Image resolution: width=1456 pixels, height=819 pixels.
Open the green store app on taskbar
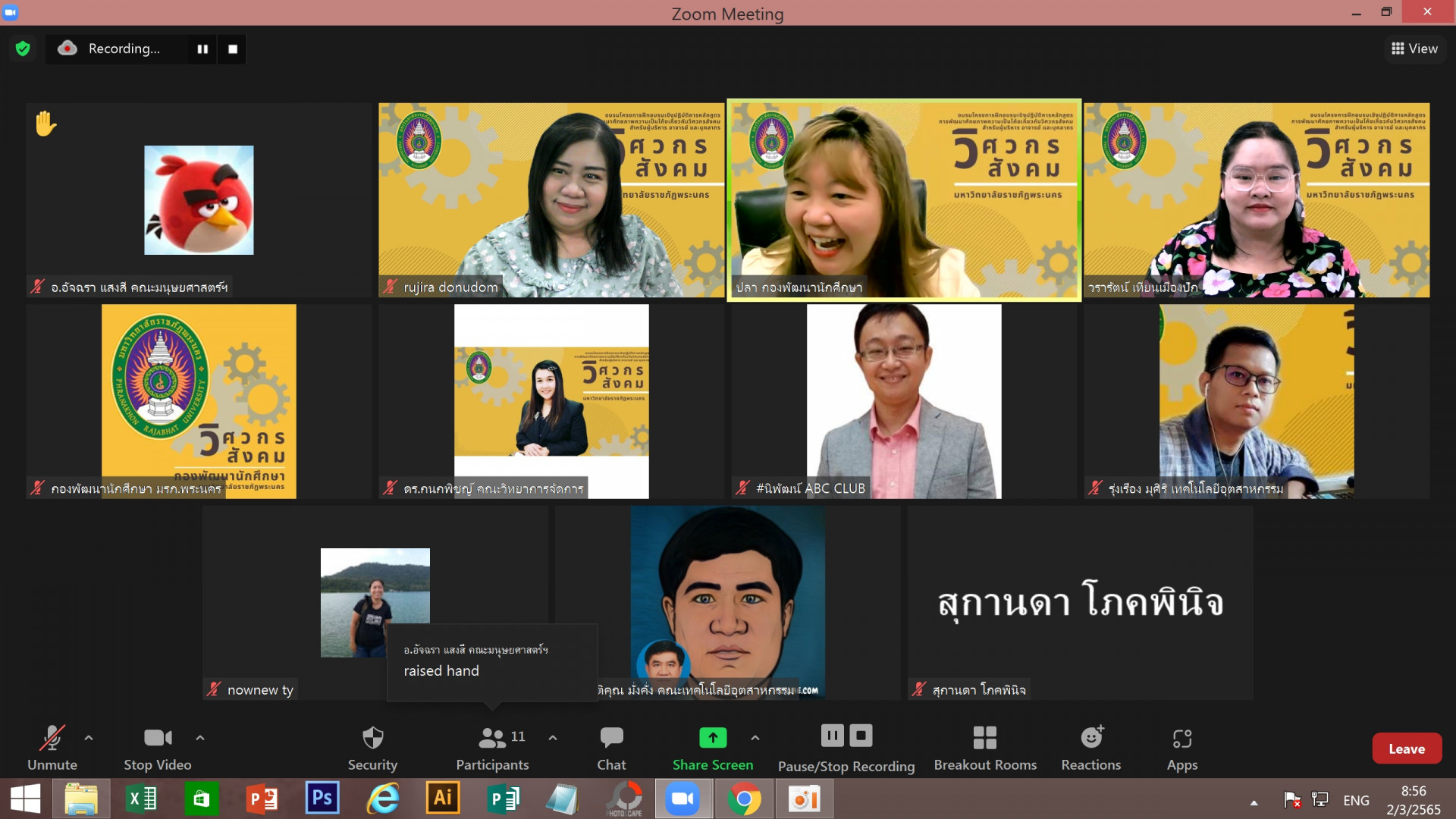tap(202, 799)
